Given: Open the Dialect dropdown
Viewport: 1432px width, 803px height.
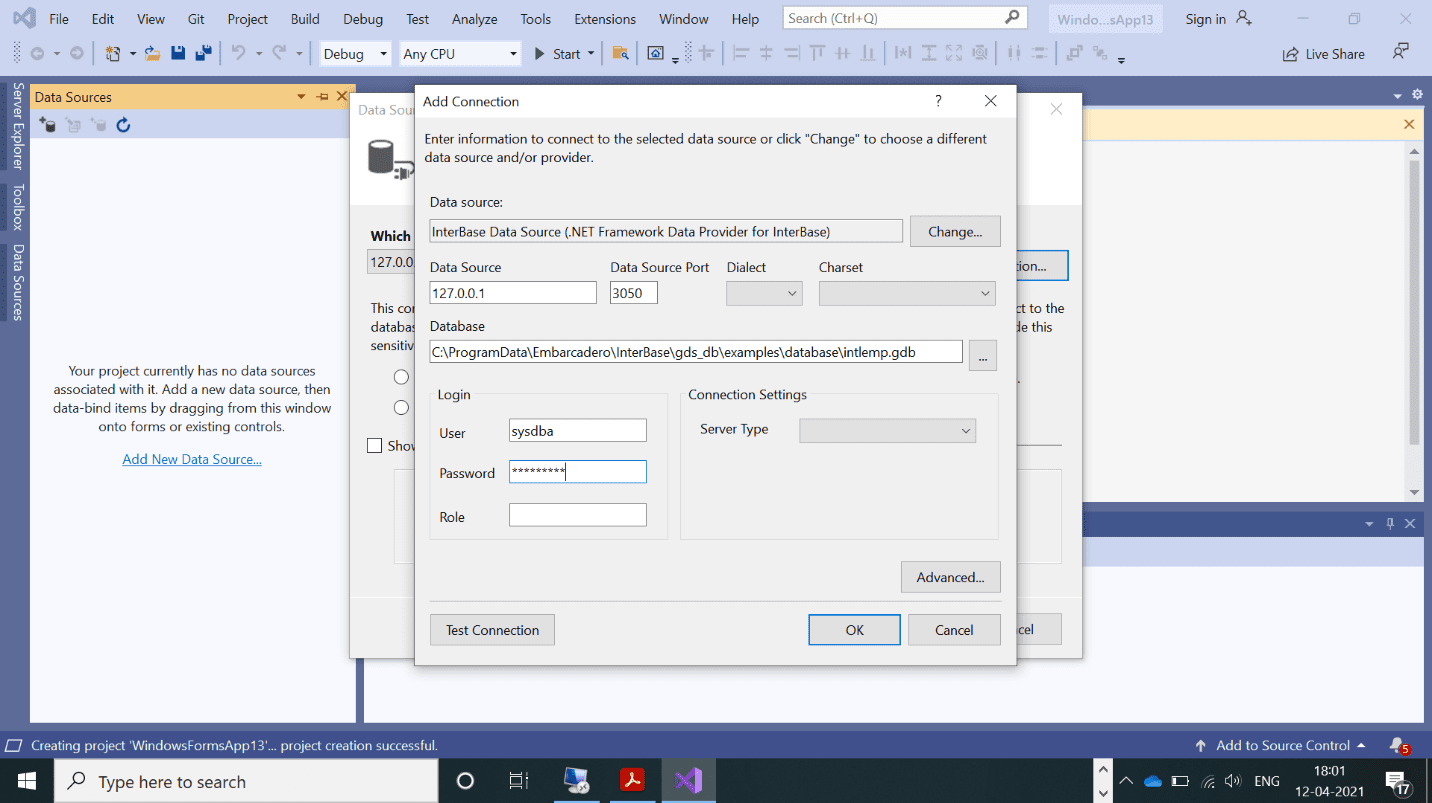Looking at the screenshot, I should point(764,293).
